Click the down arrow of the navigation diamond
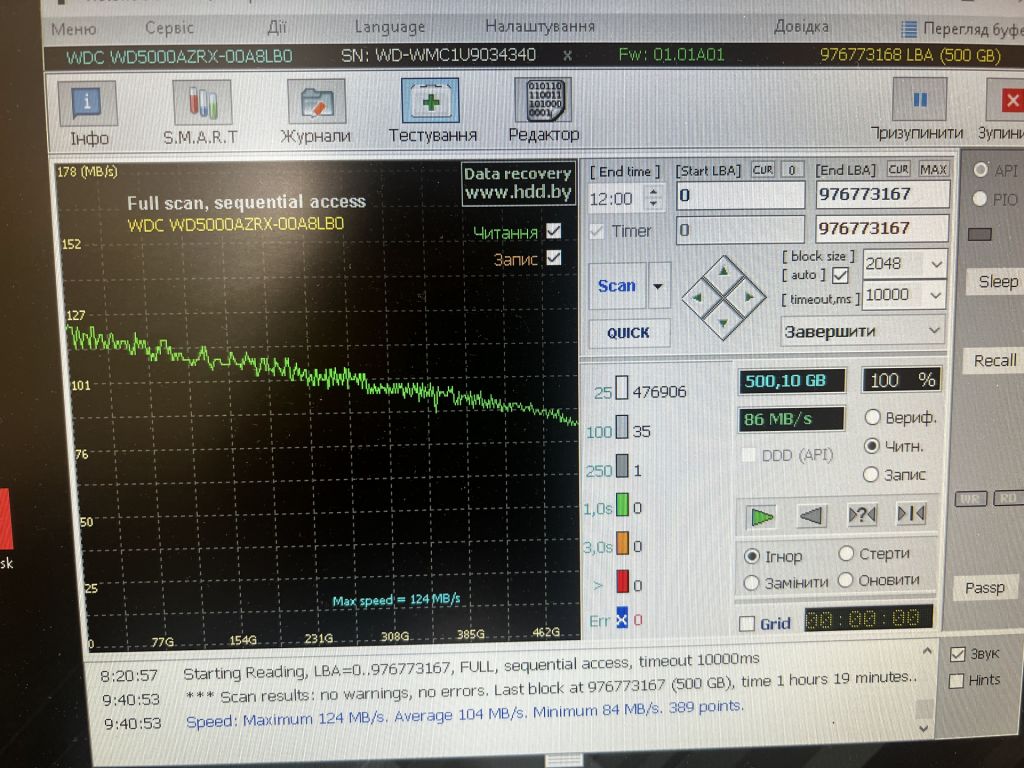The width and height of the screenshot is (1024, 768). (x=723, y=323)
